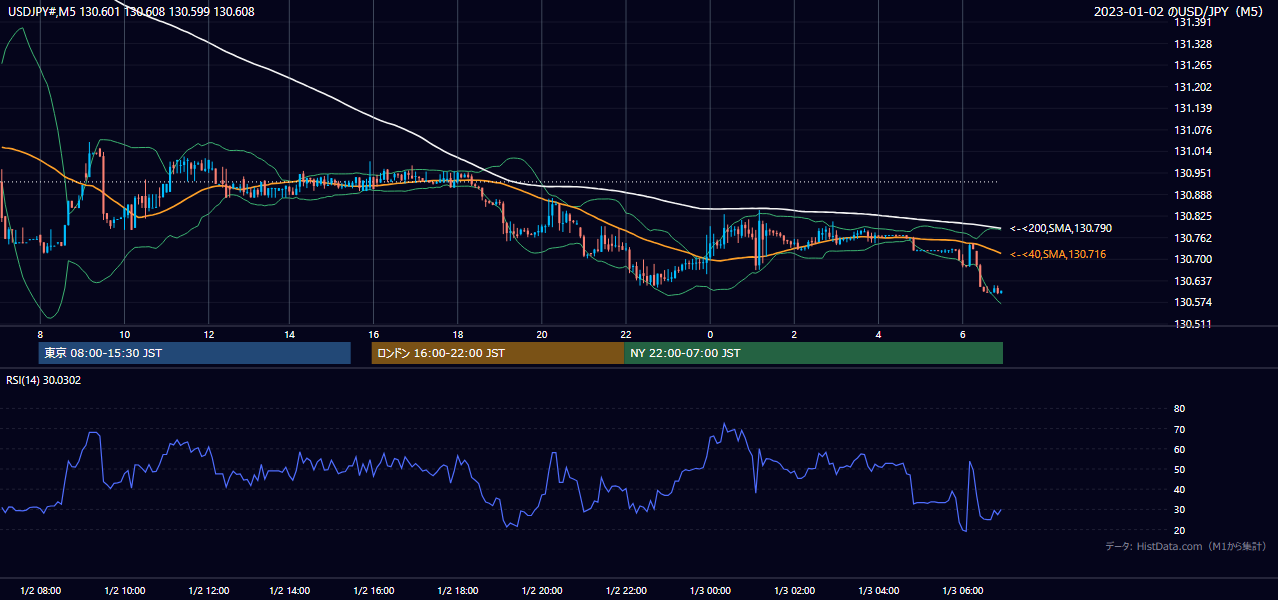Click the 1/2 12:00 date axis label
1278x600 pixels.
pos(209,590)
